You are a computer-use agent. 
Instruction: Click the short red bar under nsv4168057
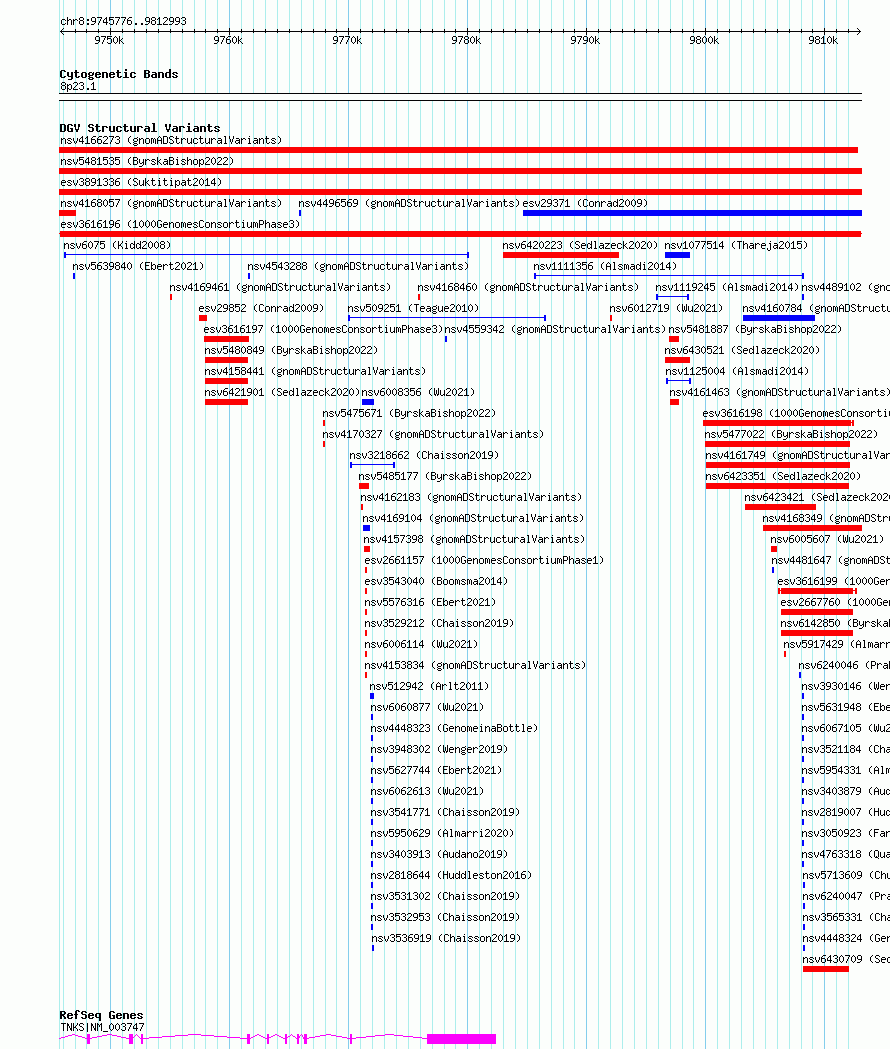pyautogui.click(x=68, y=213)
